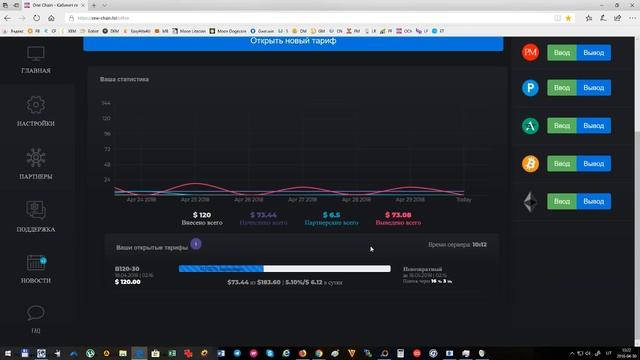Image resolution: width=640 pixels, height=360 pixels.
Task: Click Ввод button for Bitcoin
Action: [x=562, y=164]
